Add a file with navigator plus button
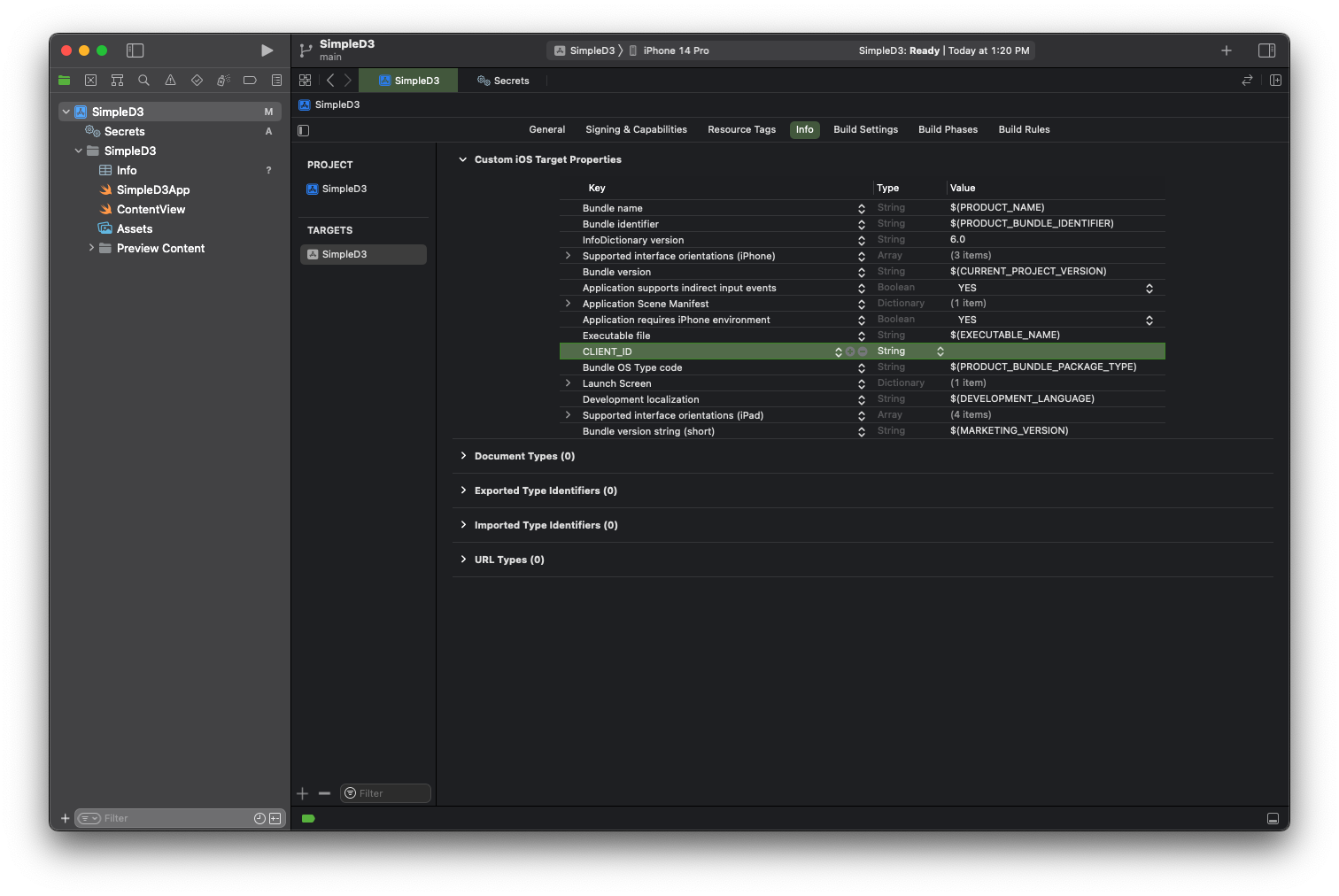The width and height of the screenshot is (1339, 896). point(65,818)
